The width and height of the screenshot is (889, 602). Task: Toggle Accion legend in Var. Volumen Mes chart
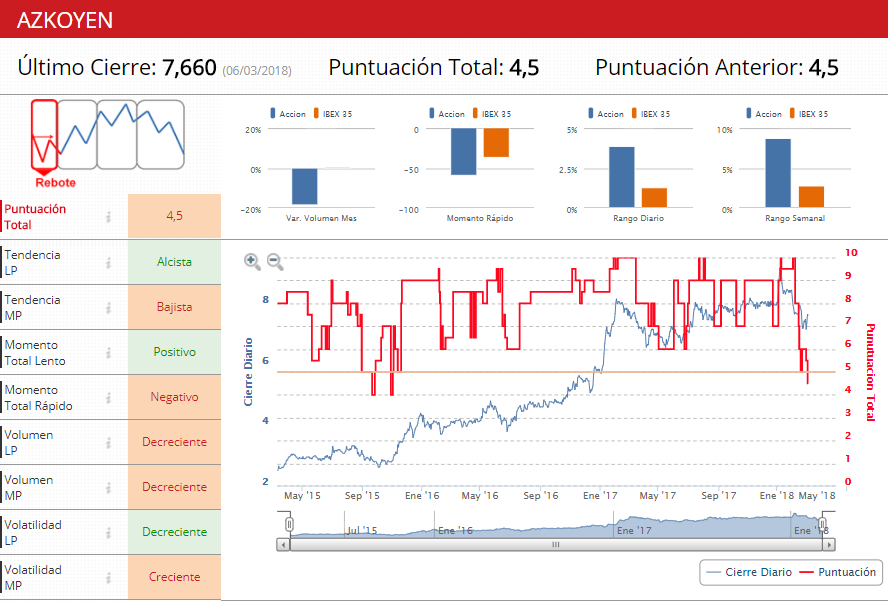288,114
